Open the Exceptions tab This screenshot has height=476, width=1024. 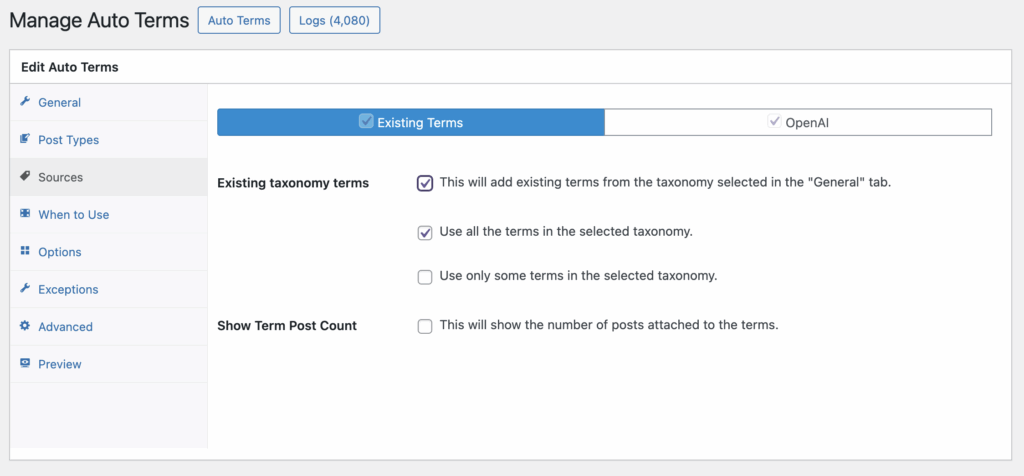click(x=108, y=289)
